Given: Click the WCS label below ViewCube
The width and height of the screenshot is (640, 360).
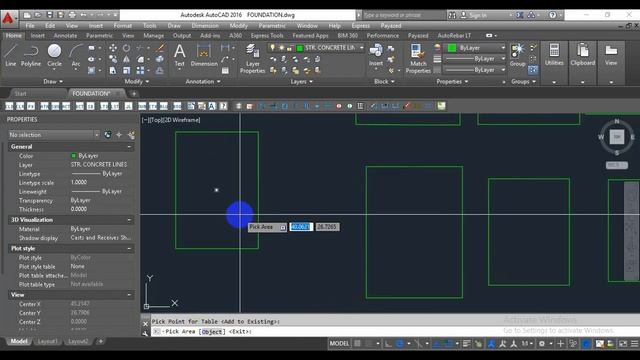Looking at the screenshot, I should pyautogui.click(x=617, y=165).
